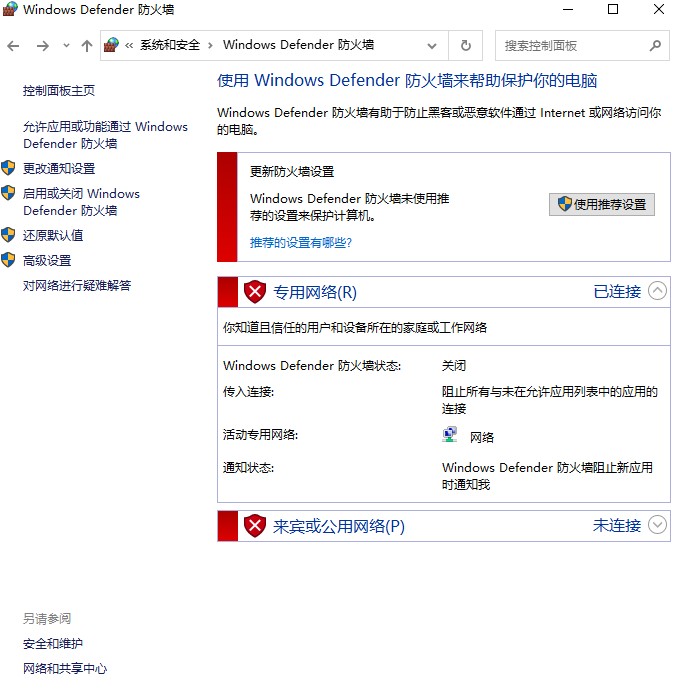Click the search magnifier icon
679x695 pixels.
[x=655, y=45]
